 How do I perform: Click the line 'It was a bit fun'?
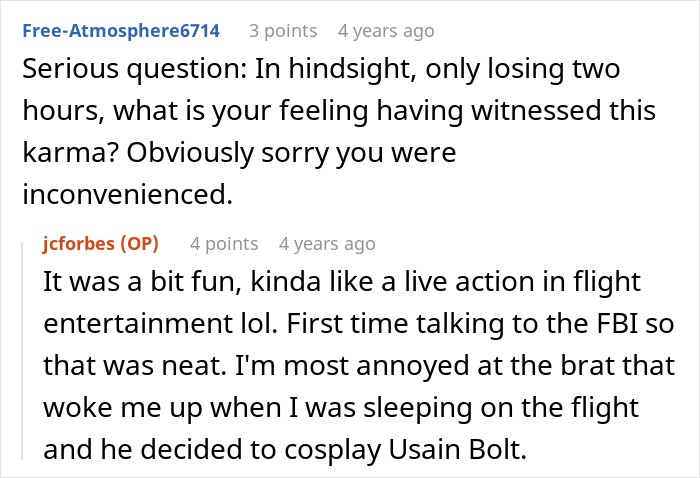tap(342, 282)
